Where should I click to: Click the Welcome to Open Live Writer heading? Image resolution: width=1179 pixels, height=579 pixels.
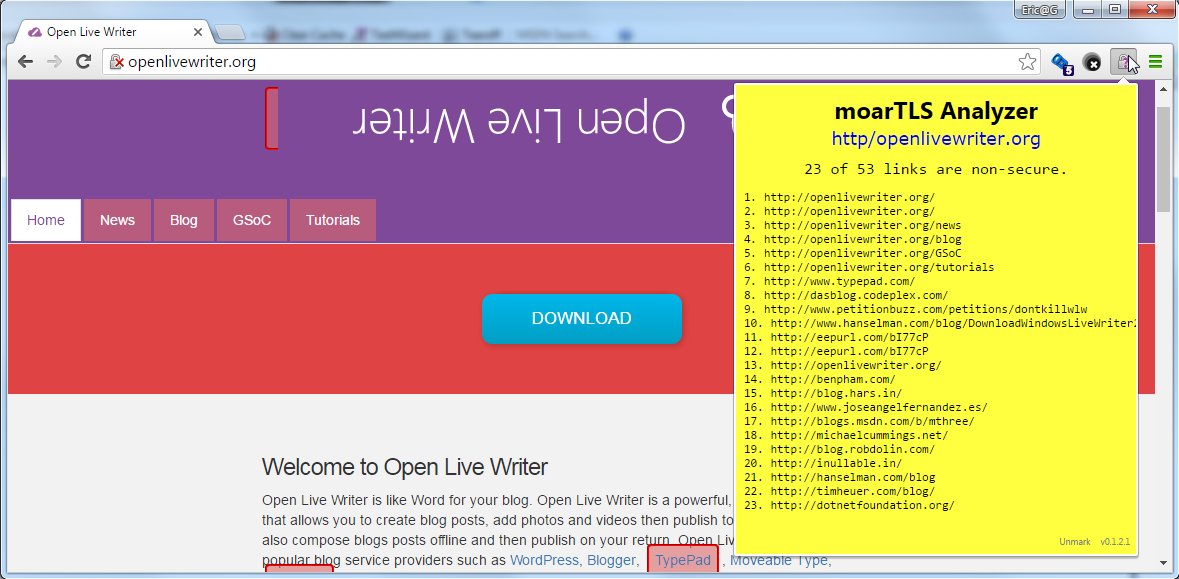(x=405, y=467)
